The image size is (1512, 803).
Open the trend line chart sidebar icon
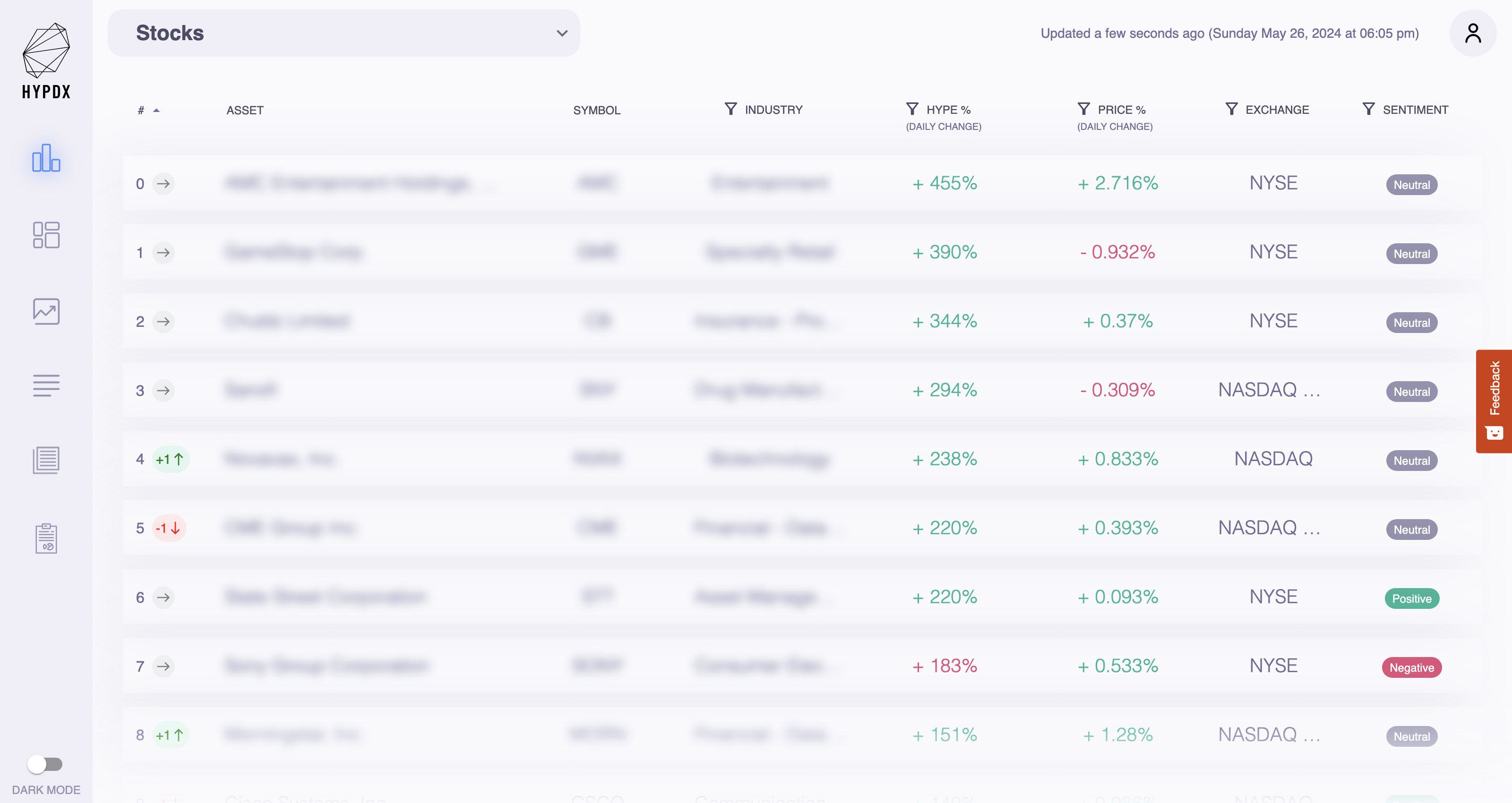46,311
